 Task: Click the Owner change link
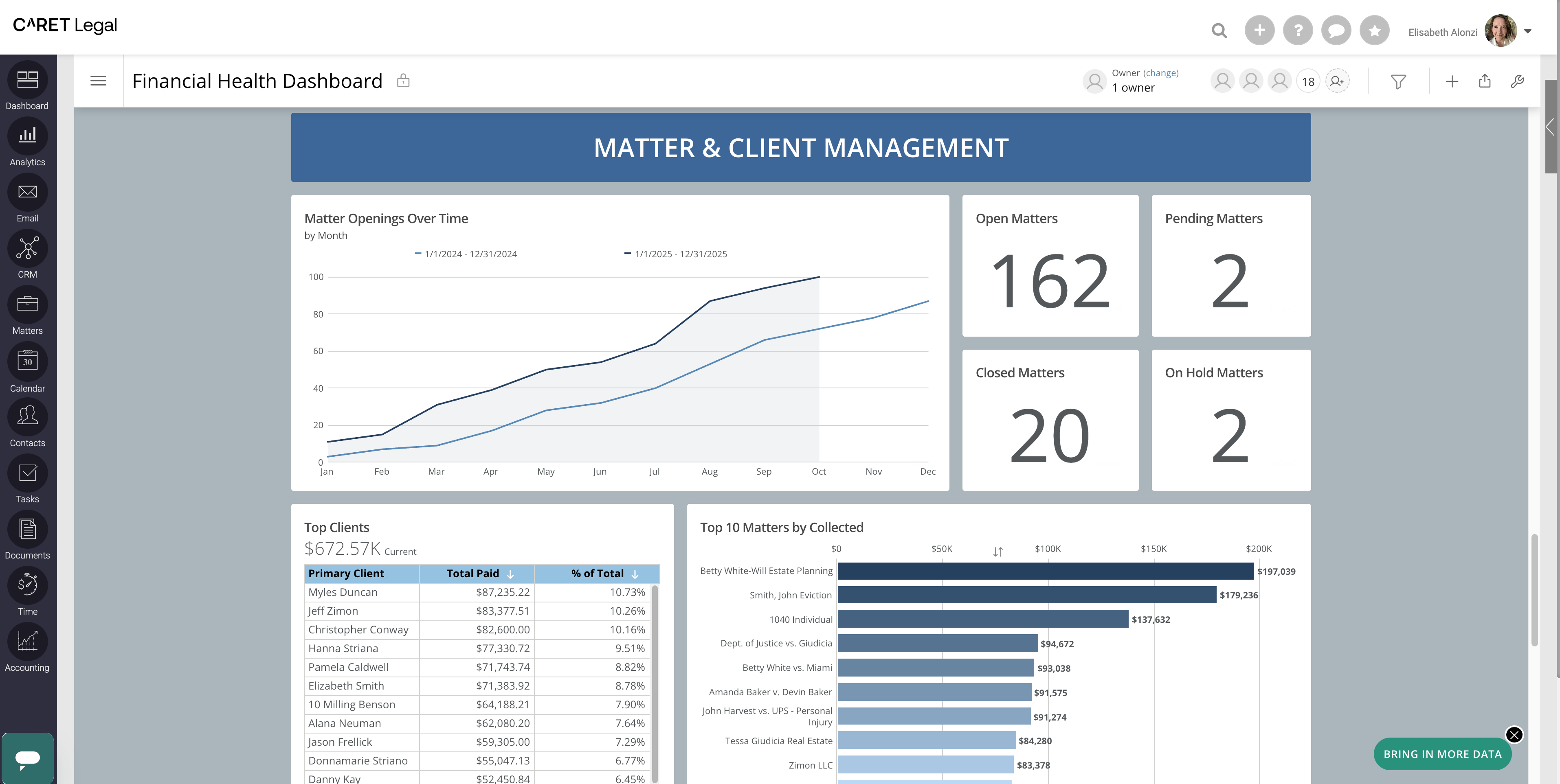[x=1160, y=73]
